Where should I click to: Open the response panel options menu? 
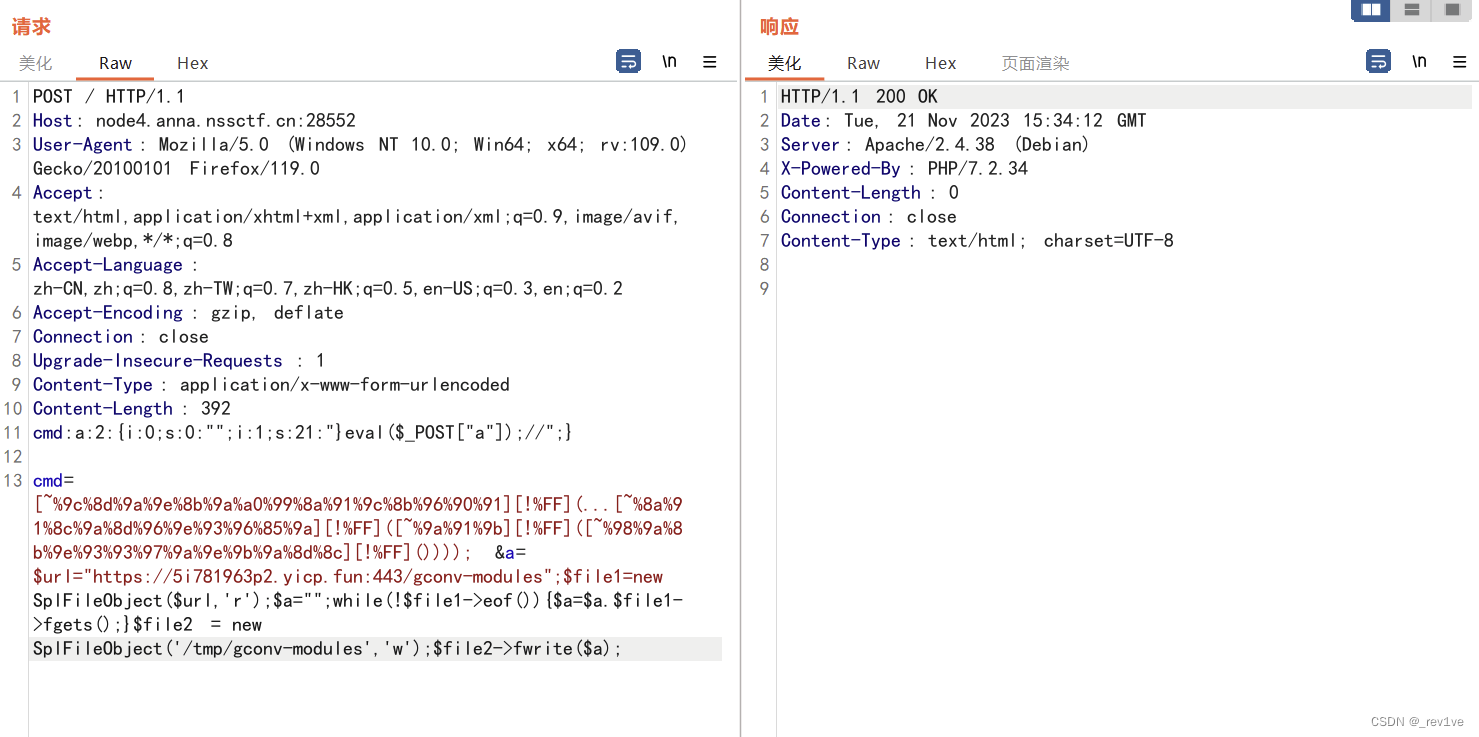1460,62
